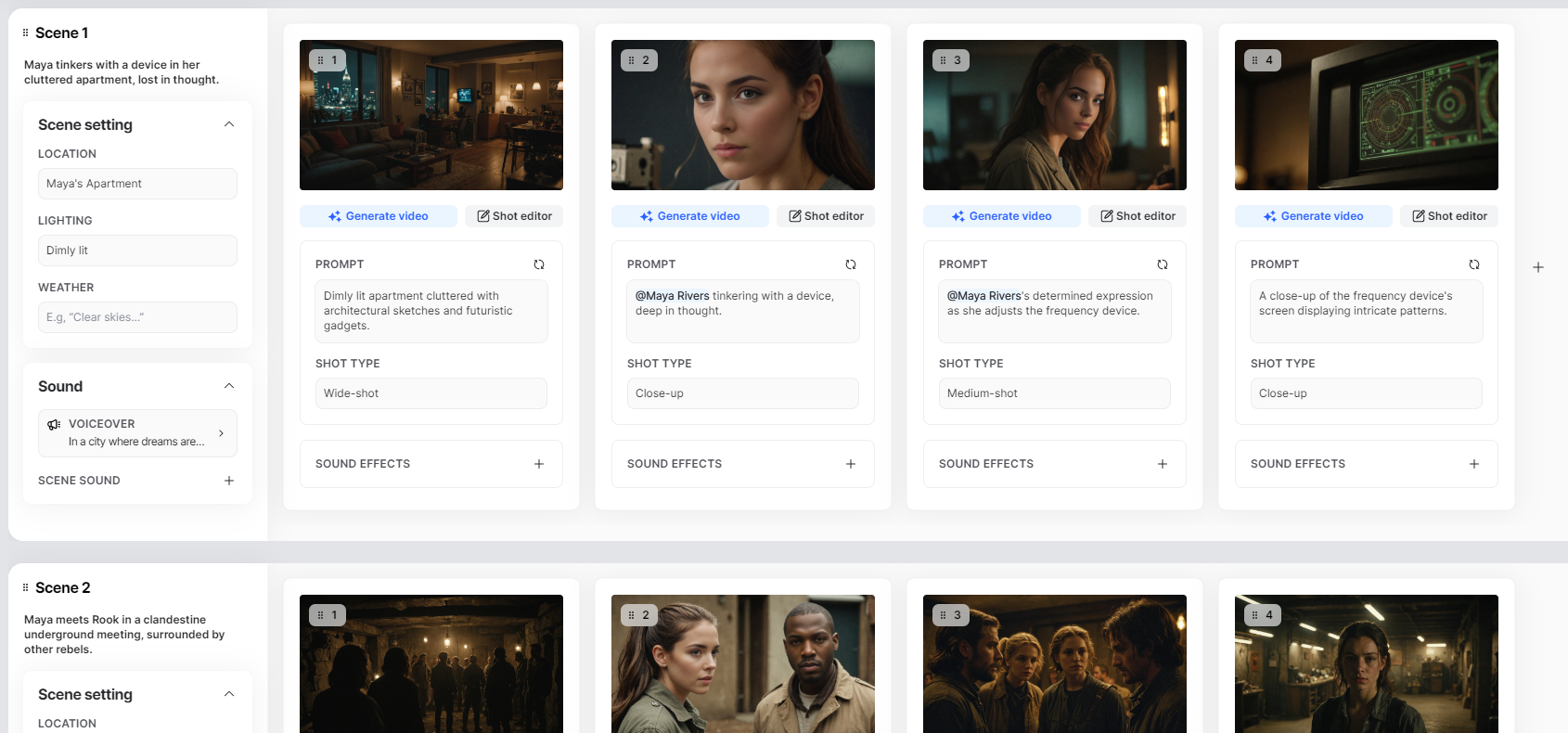Collapse the Sound panel
Screen dimensions: 1568x733
point(229,386)
